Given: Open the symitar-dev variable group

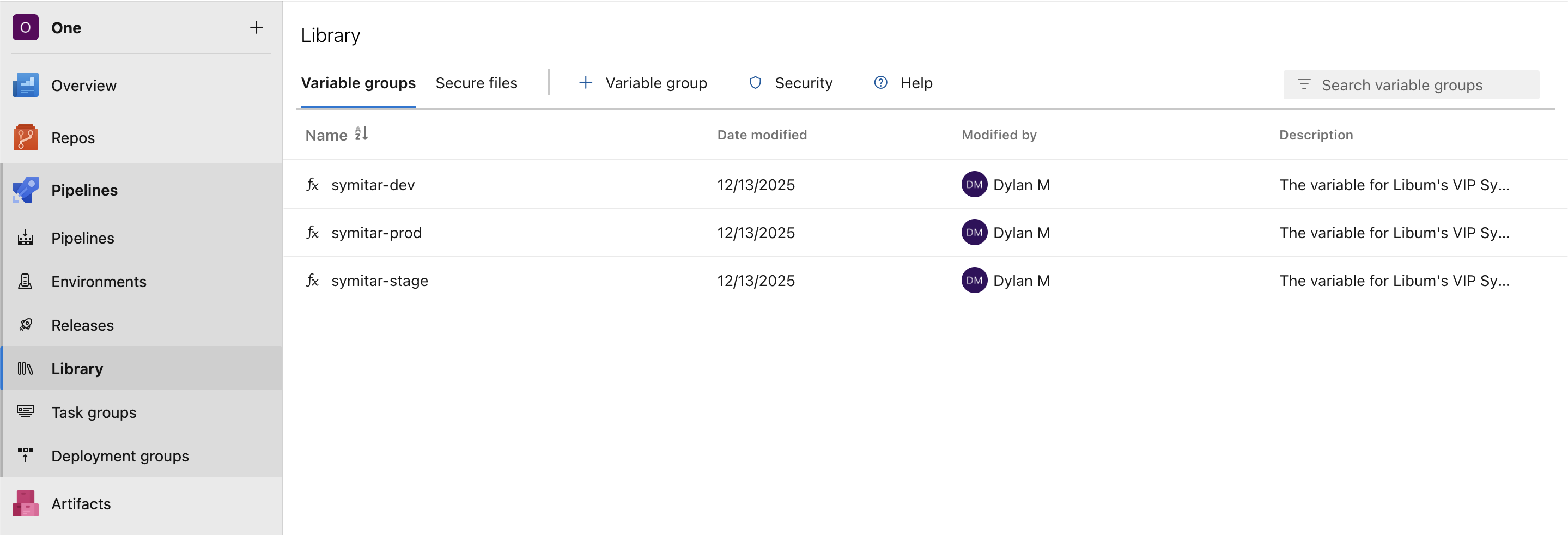Looking at the screenshot, I should (x=373, y=185).
